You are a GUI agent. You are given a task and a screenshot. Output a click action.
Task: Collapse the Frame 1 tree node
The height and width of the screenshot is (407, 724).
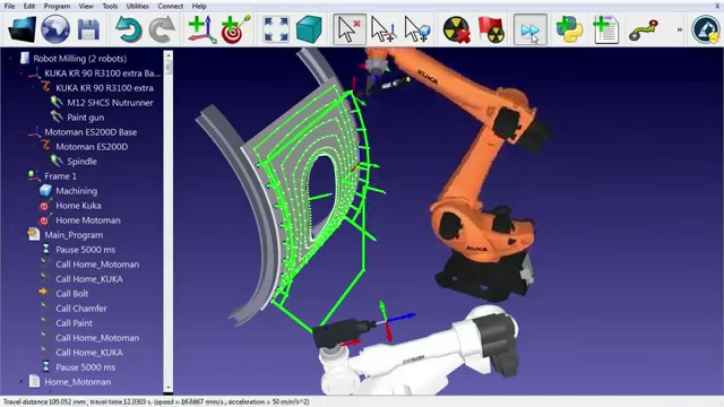point(24,176)
